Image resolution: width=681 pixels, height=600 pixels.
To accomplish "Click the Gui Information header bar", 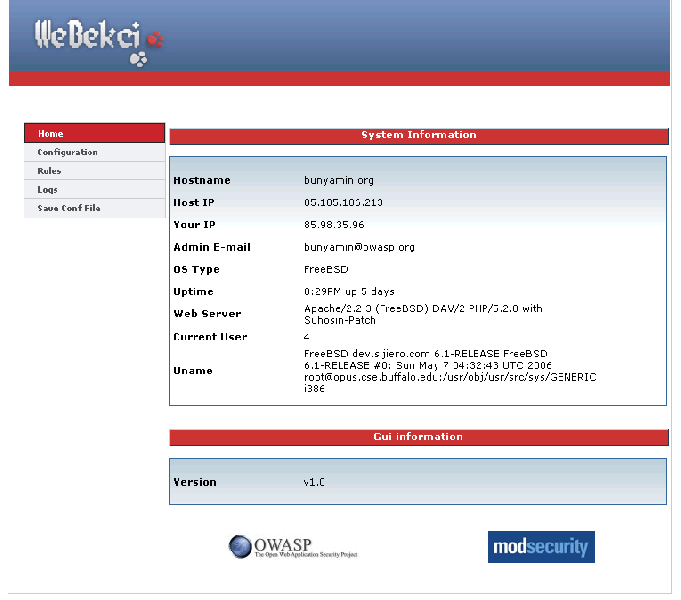I will click(418, 437).
